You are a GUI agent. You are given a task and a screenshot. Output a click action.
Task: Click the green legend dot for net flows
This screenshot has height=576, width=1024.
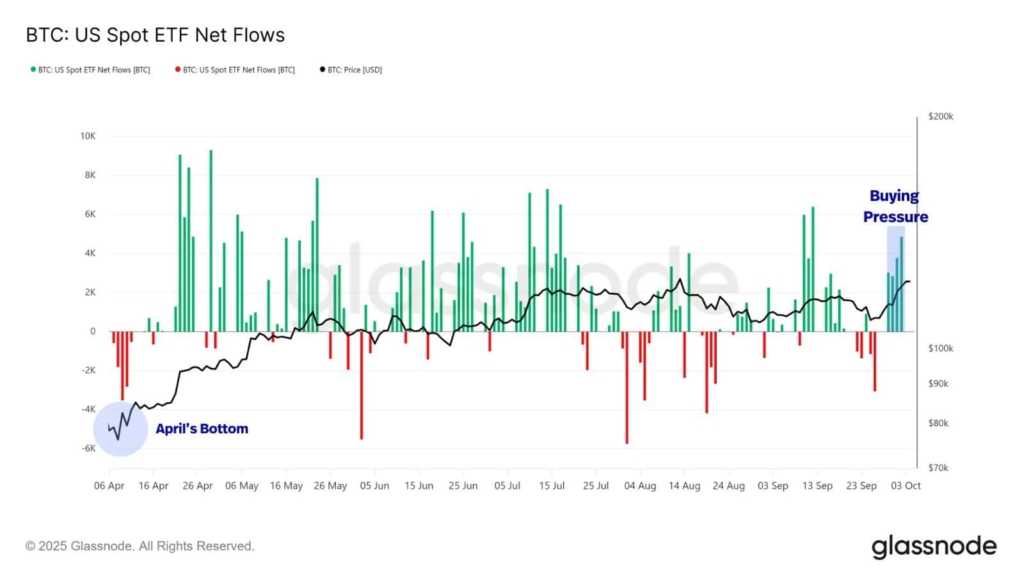tap(33, 70)
